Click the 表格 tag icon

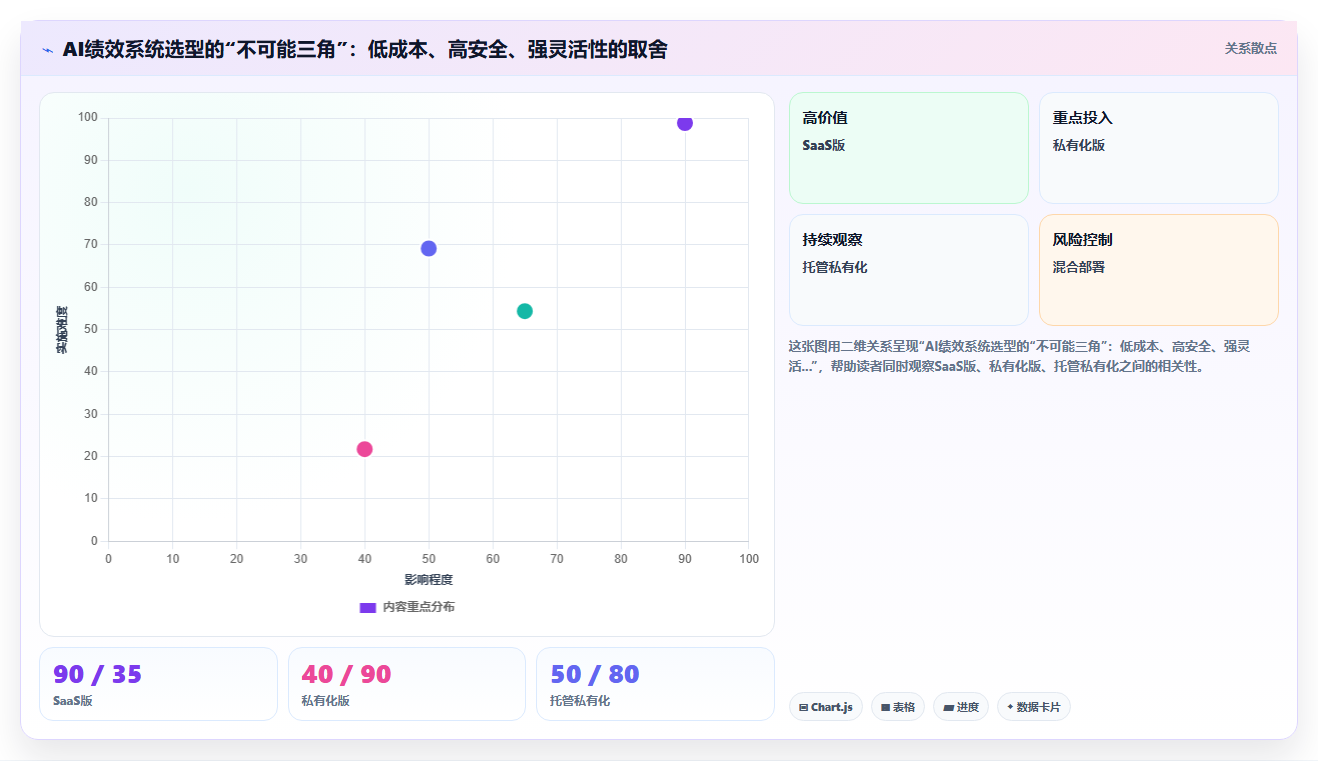pyautogui.click(x=885, y=707)
